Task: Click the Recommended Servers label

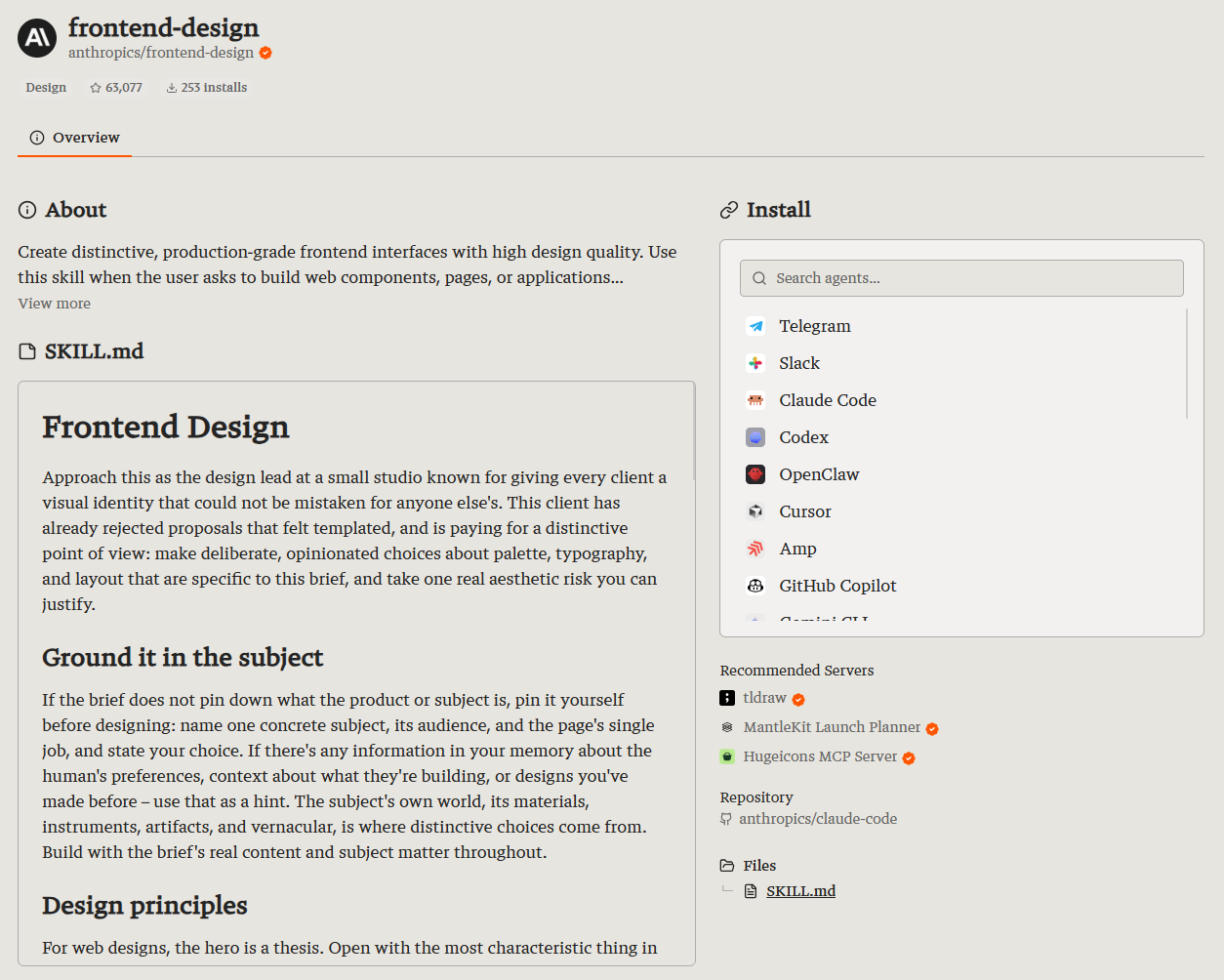Action: [x=796, y=671]
